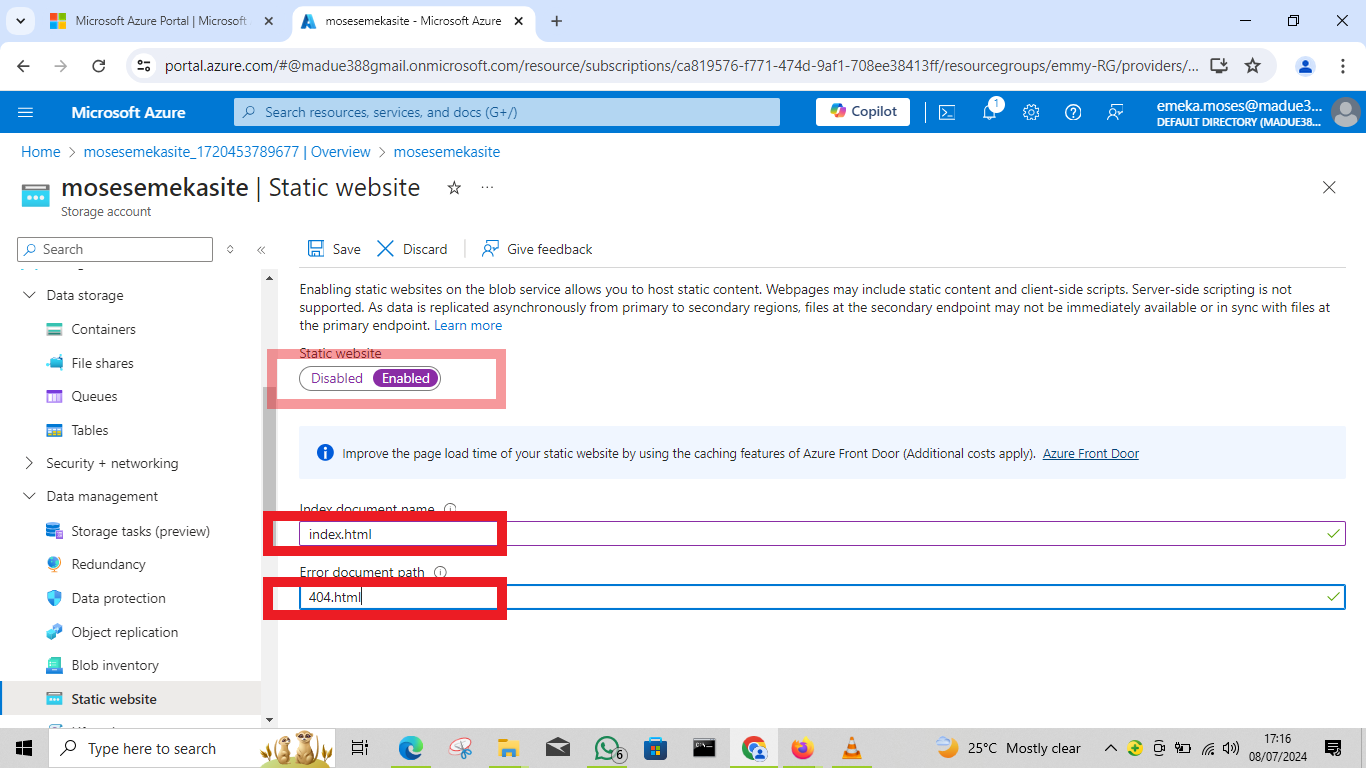Viewport: 1366px width, 768px height.
Task: Open Data protection in the sidebar
Action: pos(118,598)
